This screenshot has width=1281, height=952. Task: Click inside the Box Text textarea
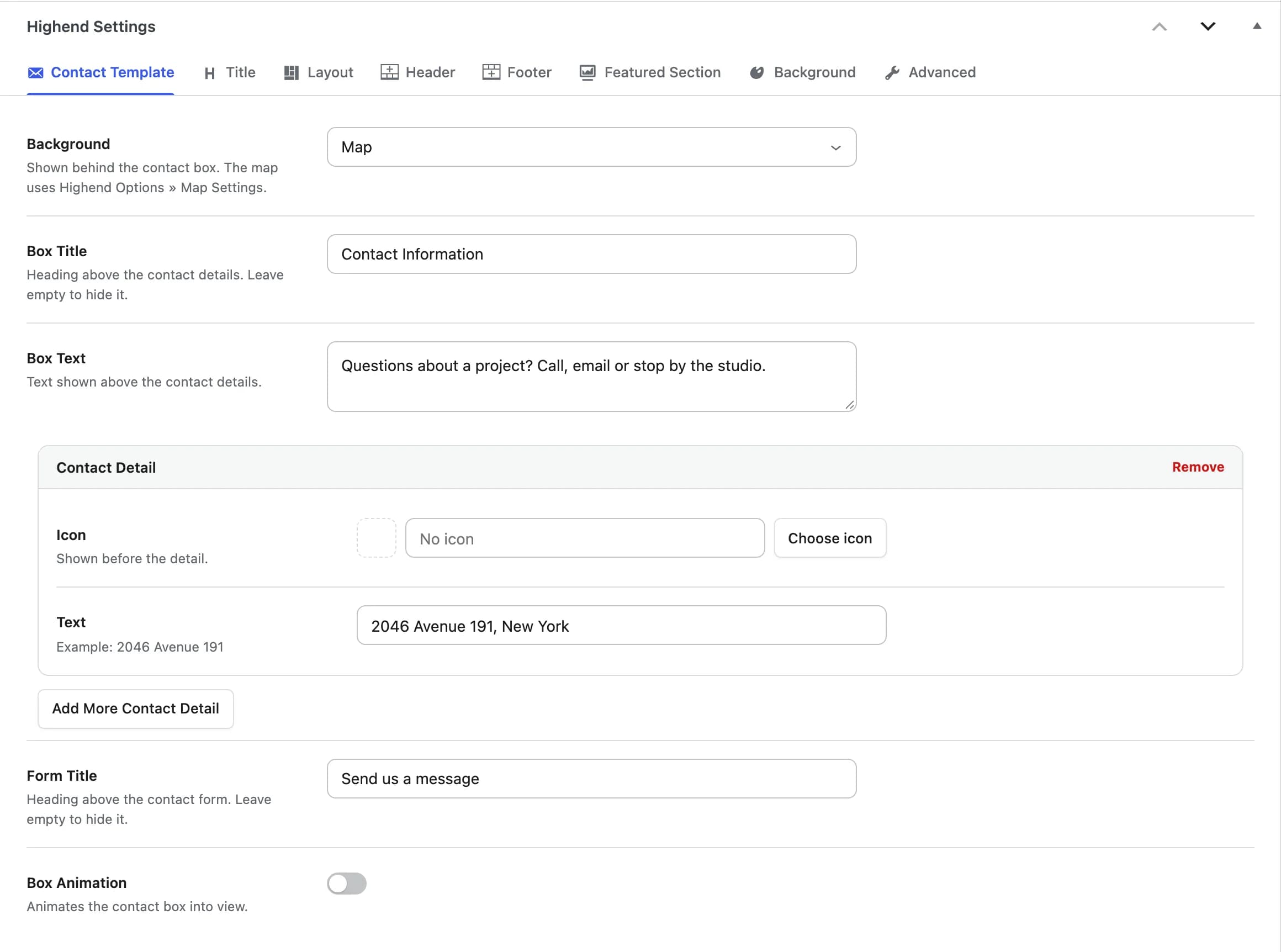(591, 376)
